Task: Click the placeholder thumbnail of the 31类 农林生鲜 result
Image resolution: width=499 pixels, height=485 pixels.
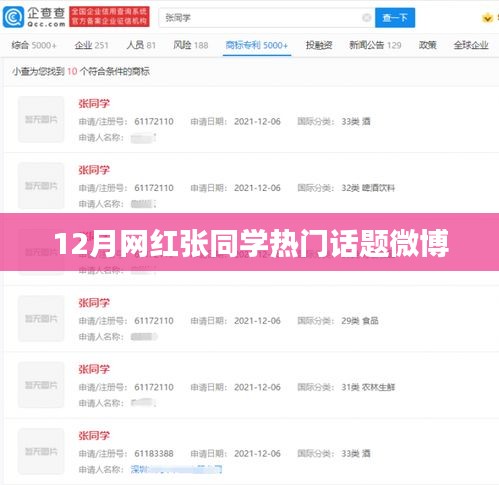Action: (41, 385)
